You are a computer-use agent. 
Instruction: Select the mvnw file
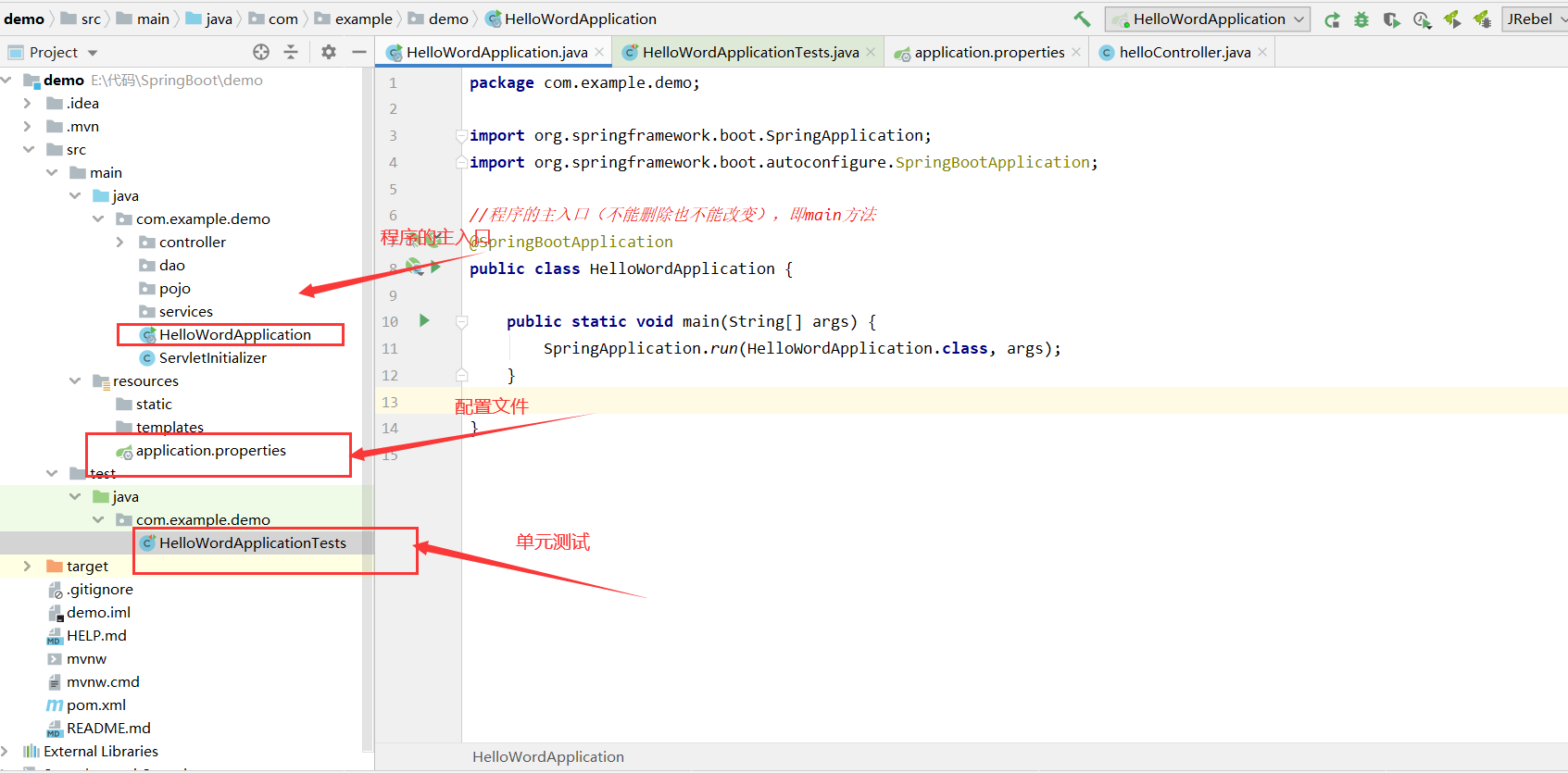pos(86,659)
